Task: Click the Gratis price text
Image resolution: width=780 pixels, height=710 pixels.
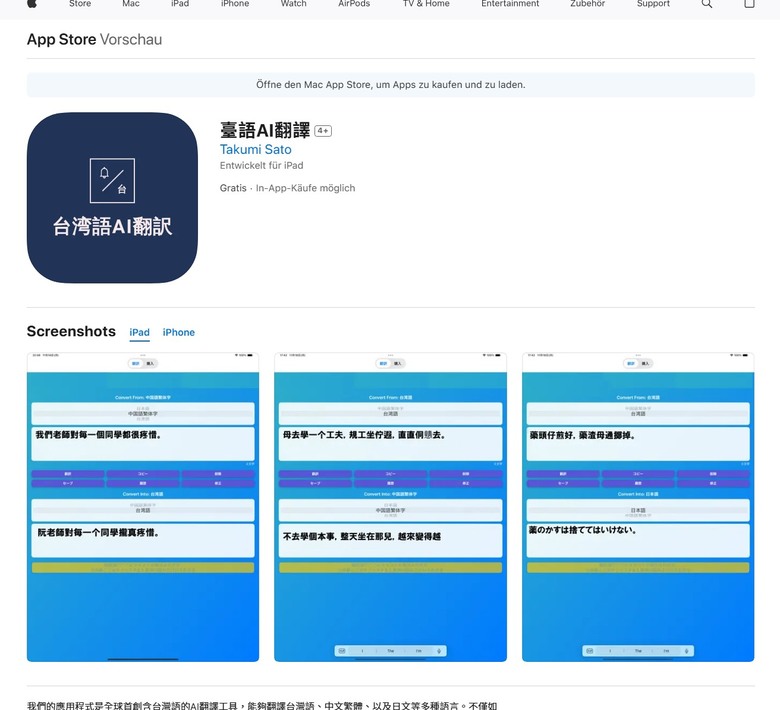Action: coord(233,188)
